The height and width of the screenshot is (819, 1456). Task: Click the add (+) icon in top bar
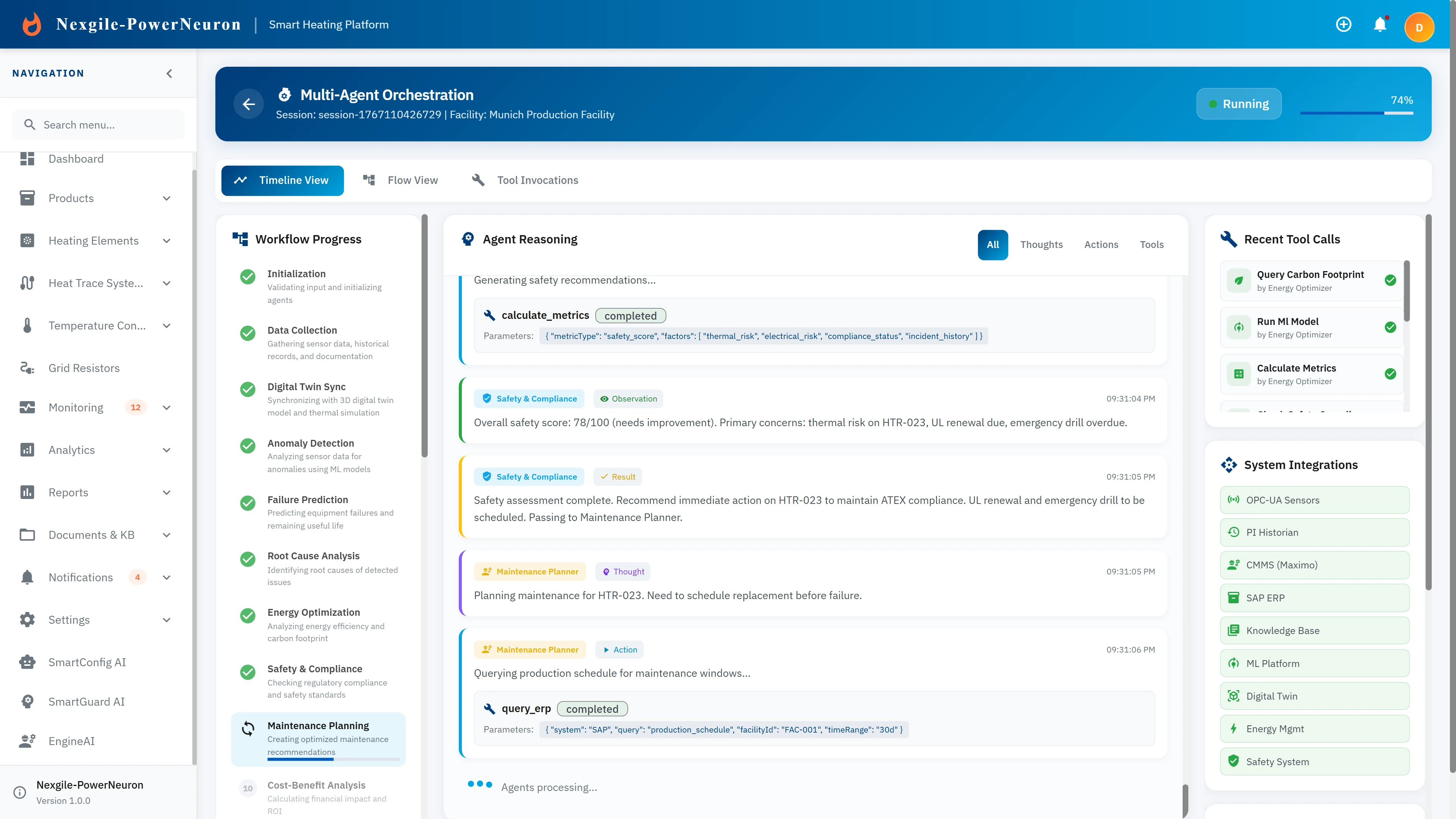[1343, 24]
